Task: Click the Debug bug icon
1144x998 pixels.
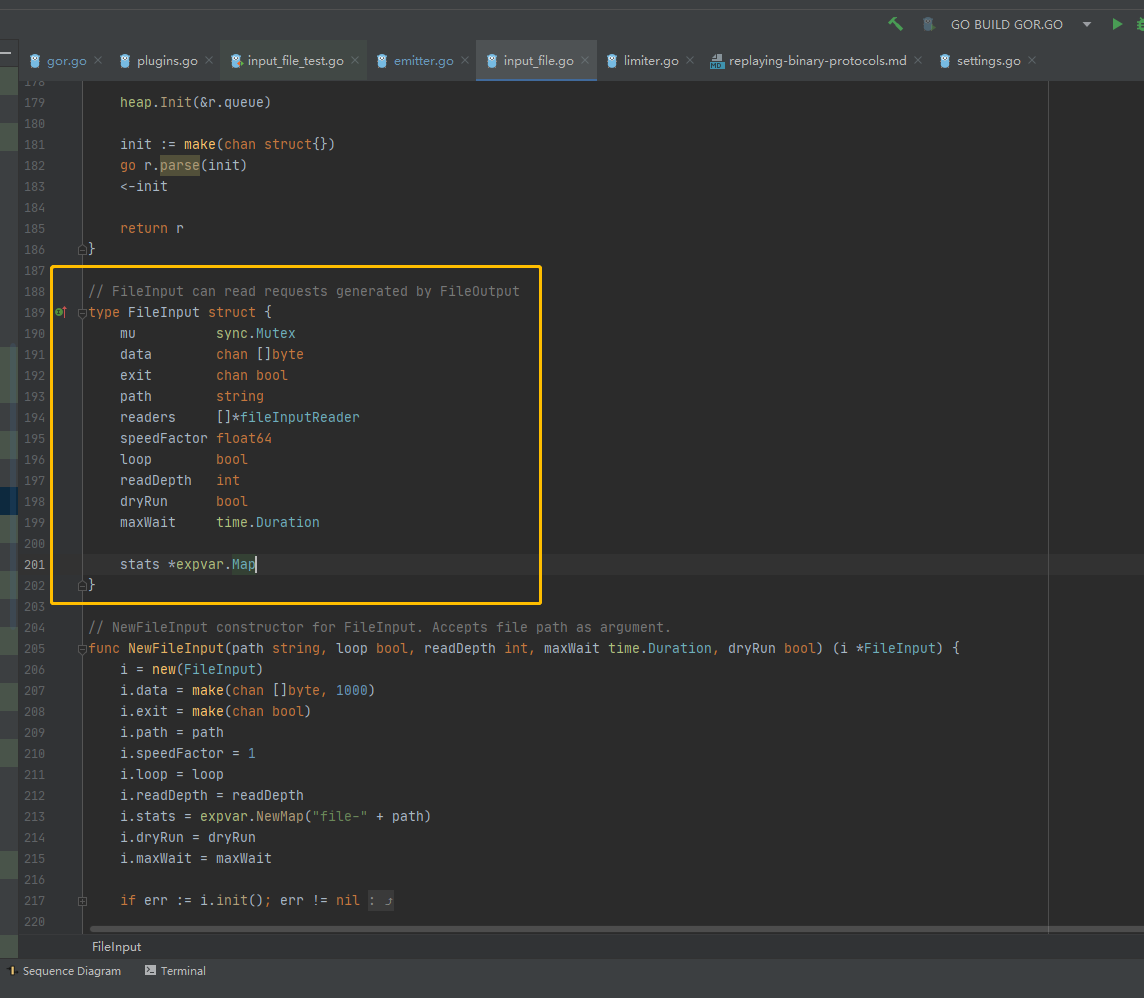Action: [x=1140, y=24]
